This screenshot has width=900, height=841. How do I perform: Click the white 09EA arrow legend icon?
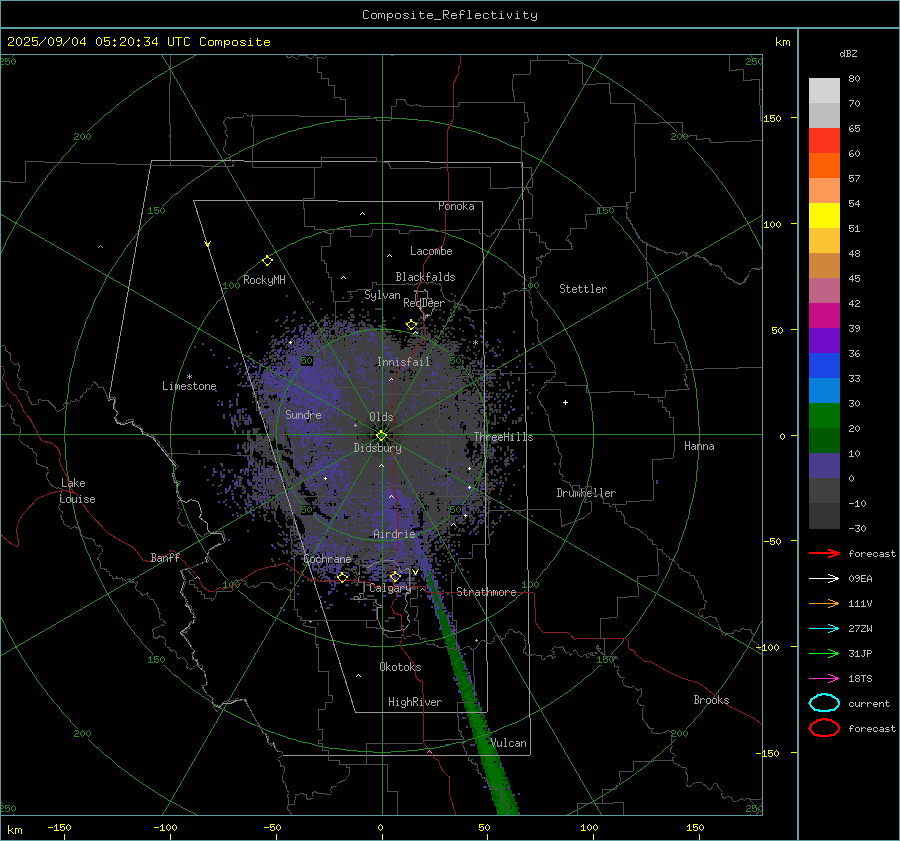tap(824, 579)
